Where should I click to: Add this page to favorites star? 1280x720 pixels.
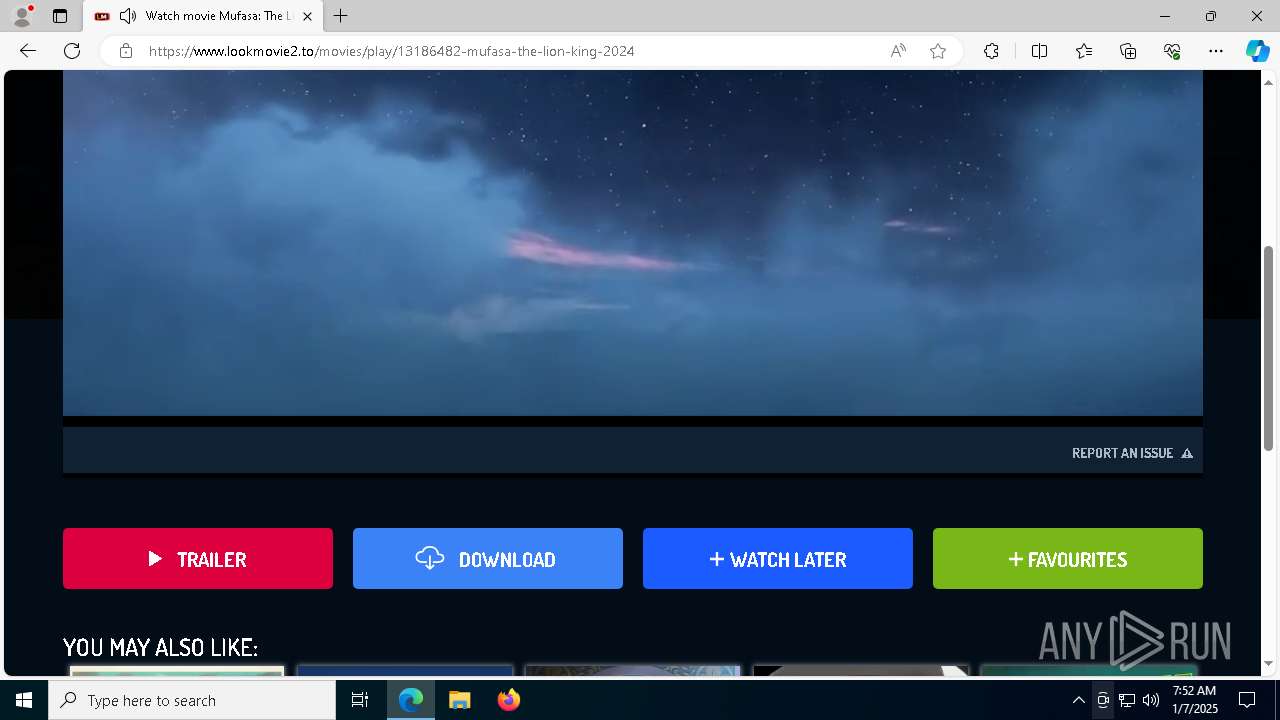point(938,51)
